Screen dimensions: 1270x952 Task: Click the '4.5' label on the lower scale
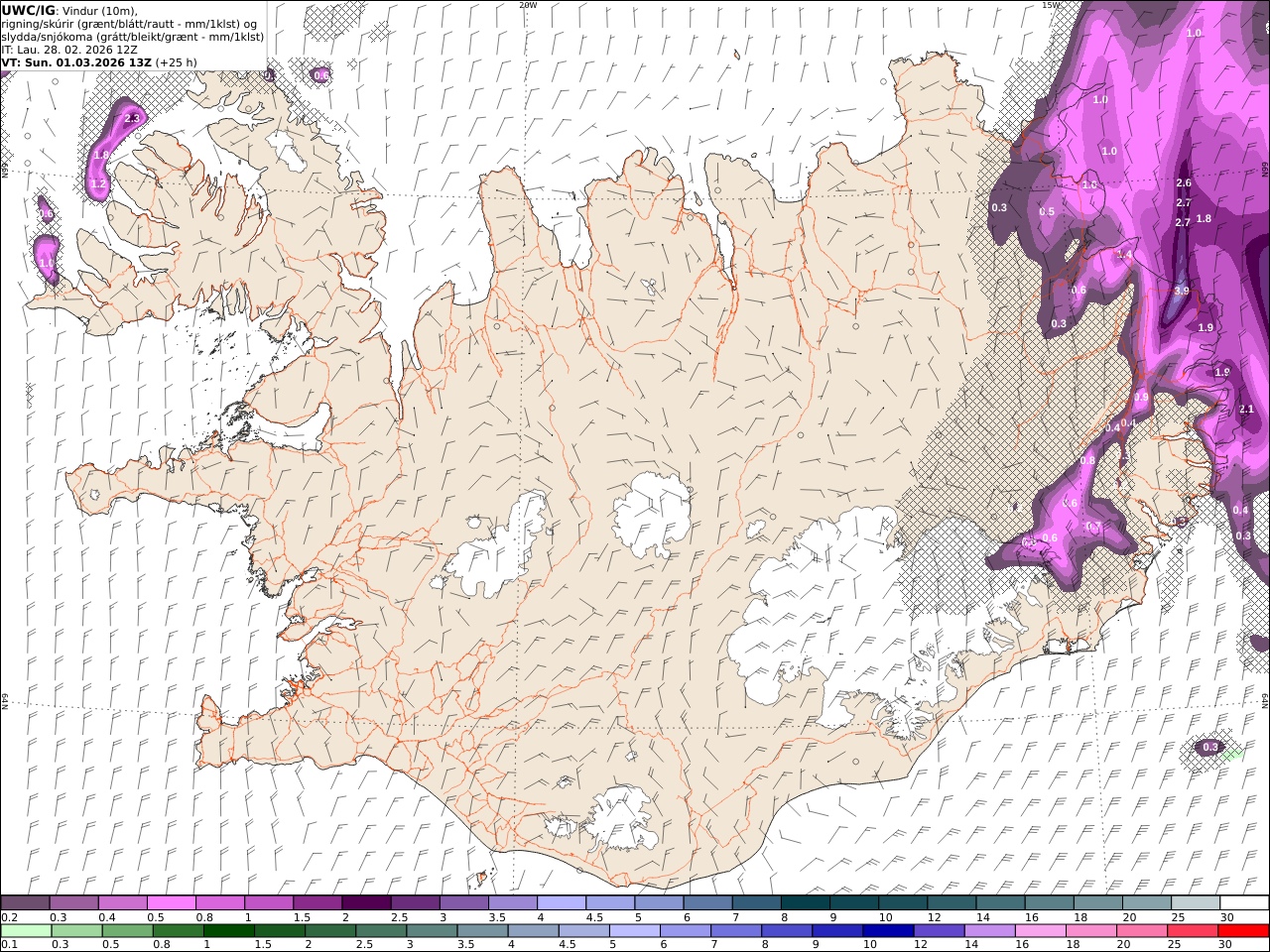(568, 944)
